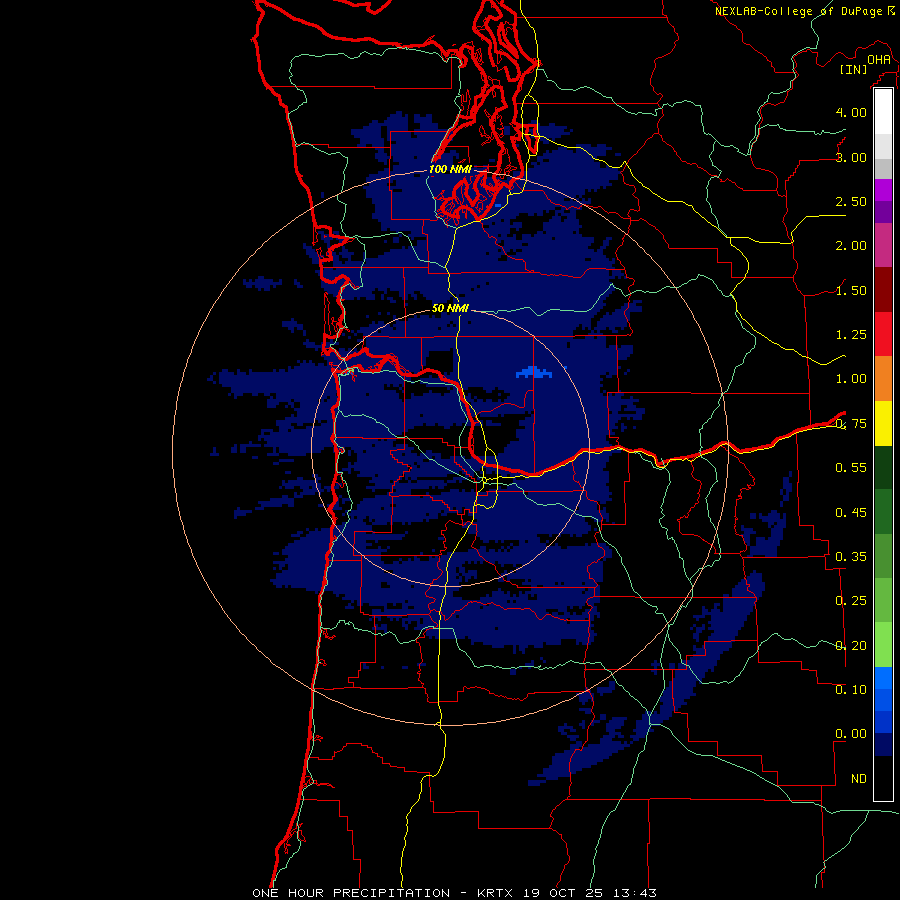The width and height of the screenshot is (900, 900).
Task: Select the dark red 1.50 legend swatch
Action: (883, 290)
